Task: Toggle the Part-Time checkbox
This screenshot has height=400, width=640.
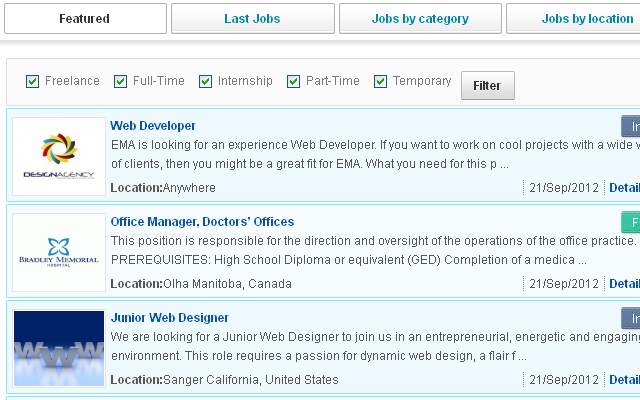Action: click(293, 81)
